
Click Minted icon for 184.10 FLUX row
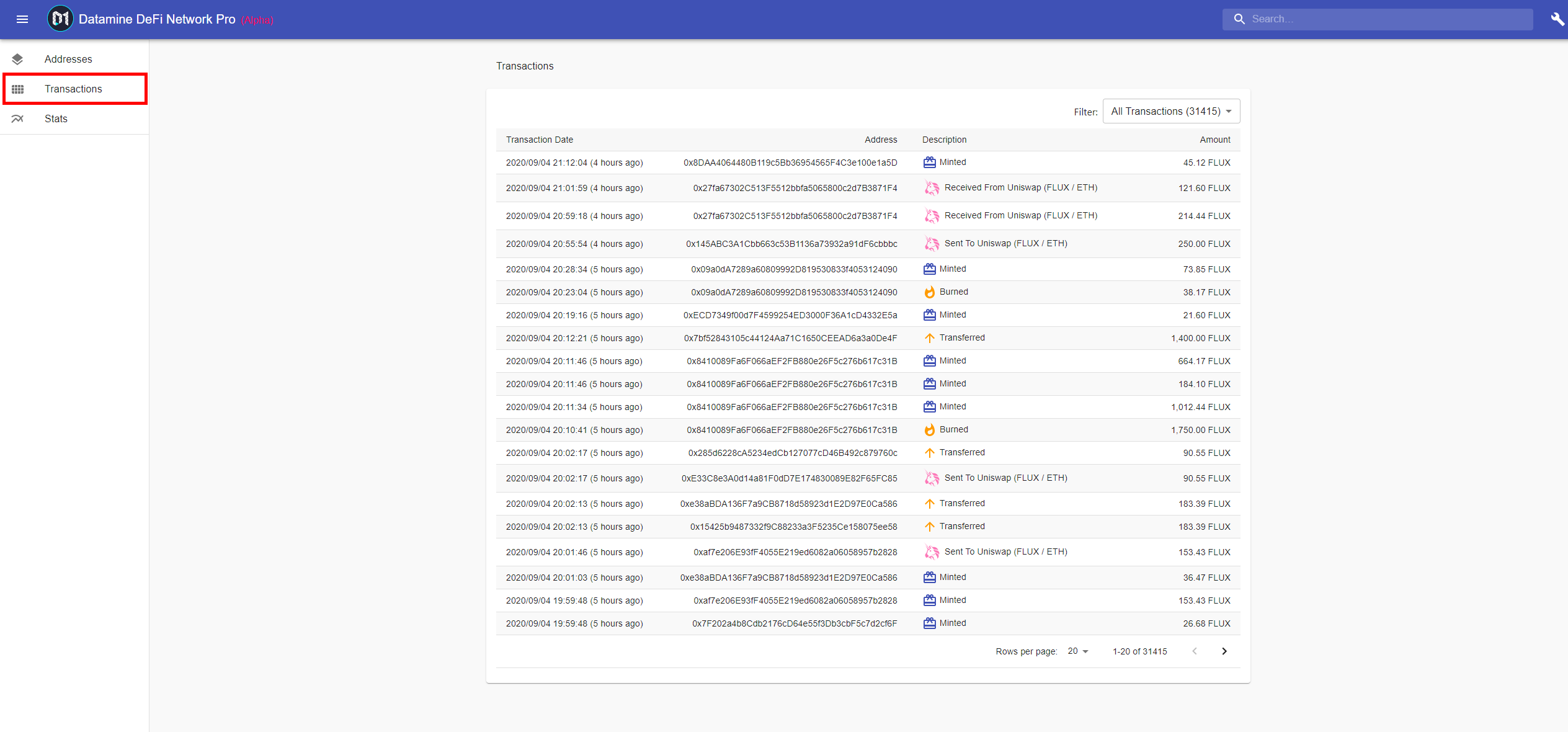point(929,383)
